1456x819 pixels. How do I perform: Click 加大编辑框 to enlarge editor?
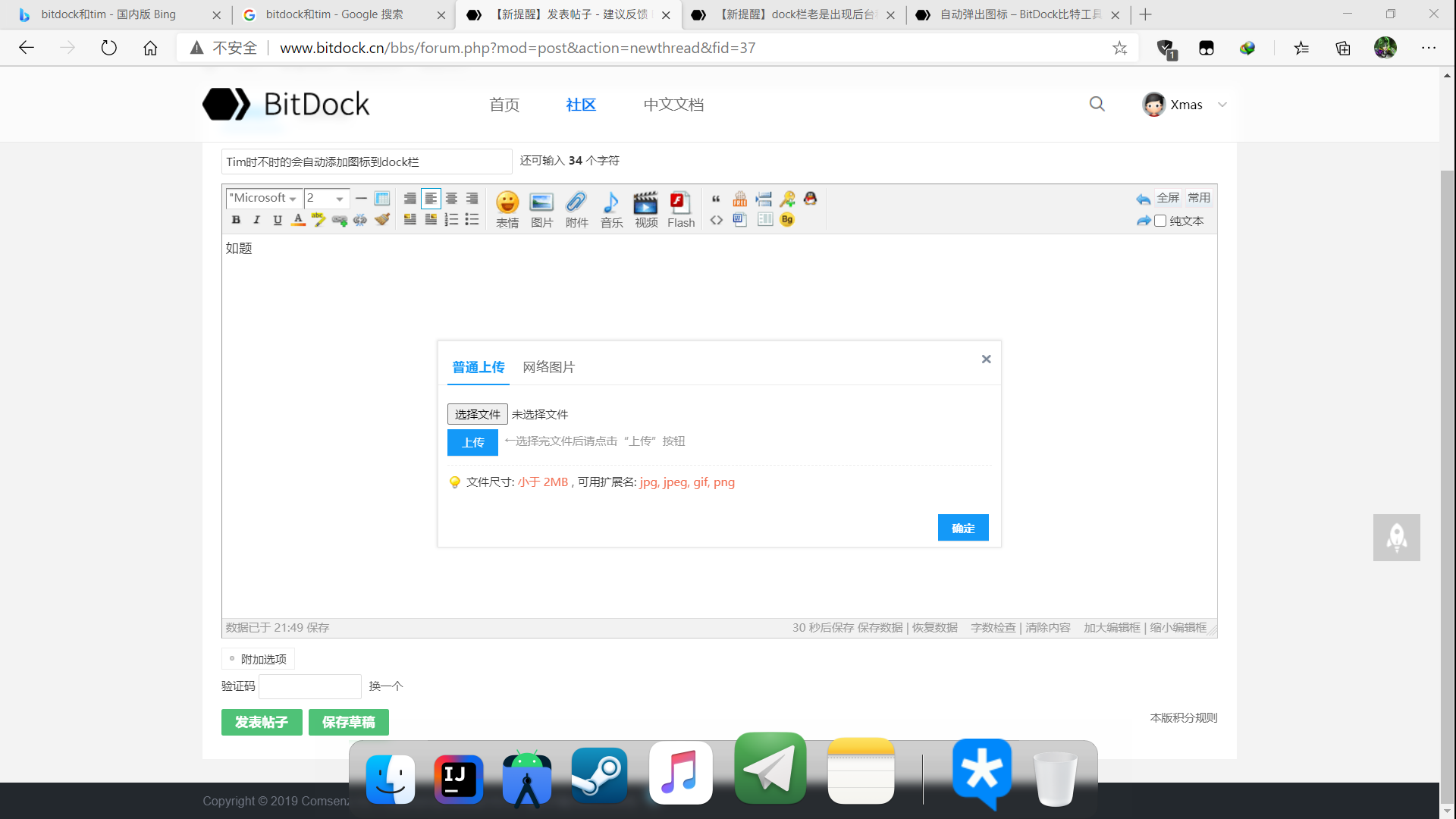[1112, 628]
